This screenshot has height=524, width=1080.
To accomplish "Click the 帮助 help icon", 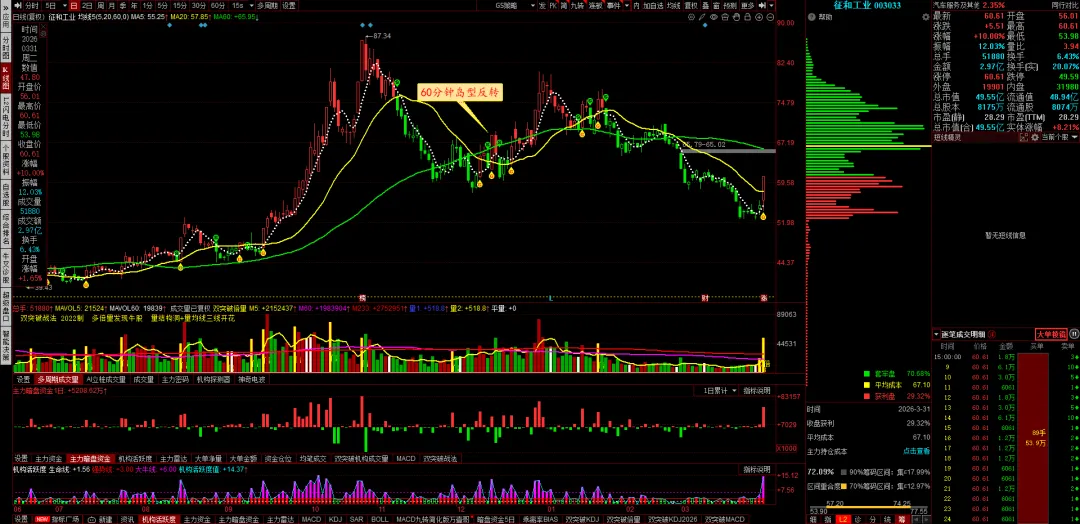I will (x=811, y=17).
